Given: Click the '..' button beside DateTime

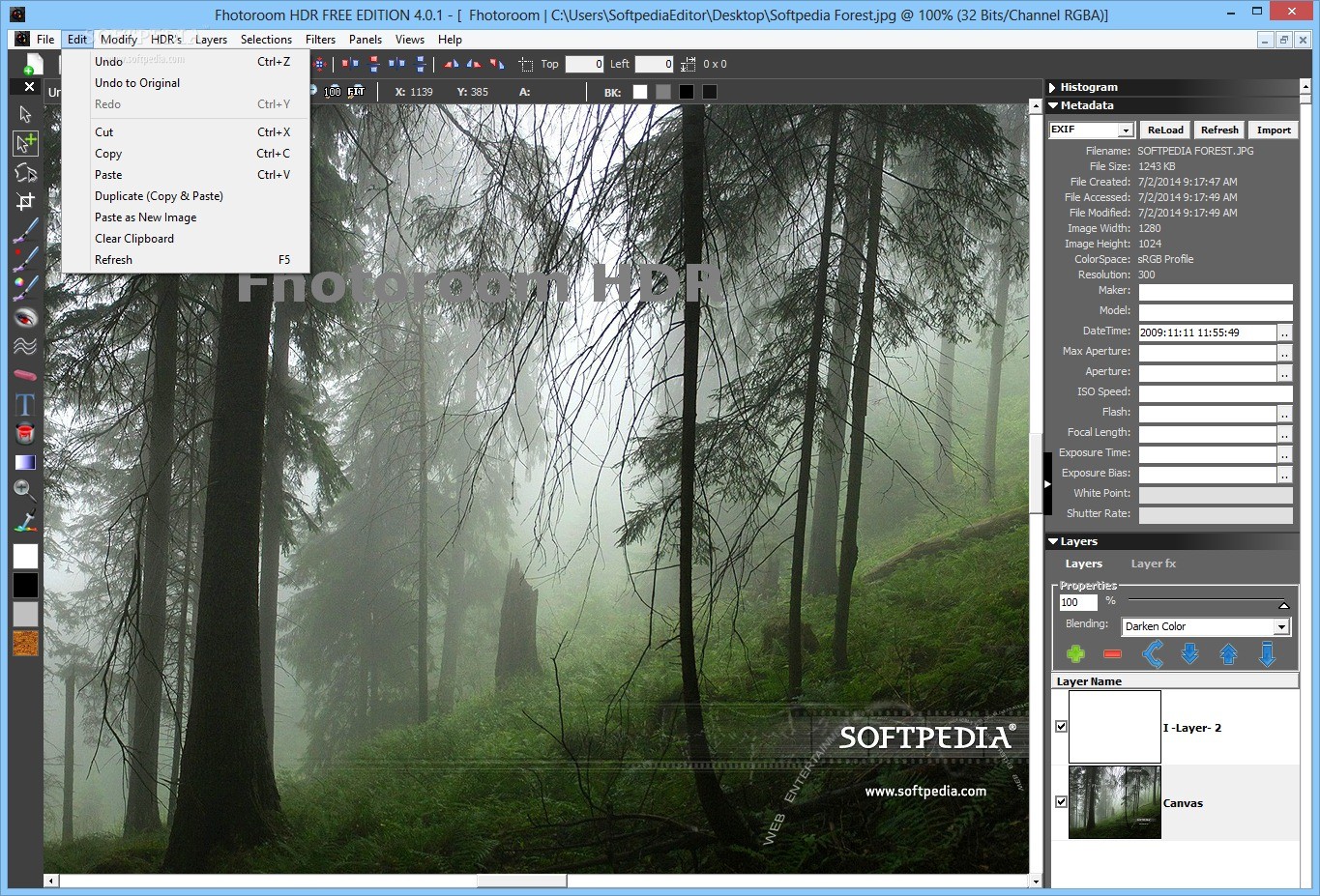Looking at the screenshot, I should coord(1284,332).
